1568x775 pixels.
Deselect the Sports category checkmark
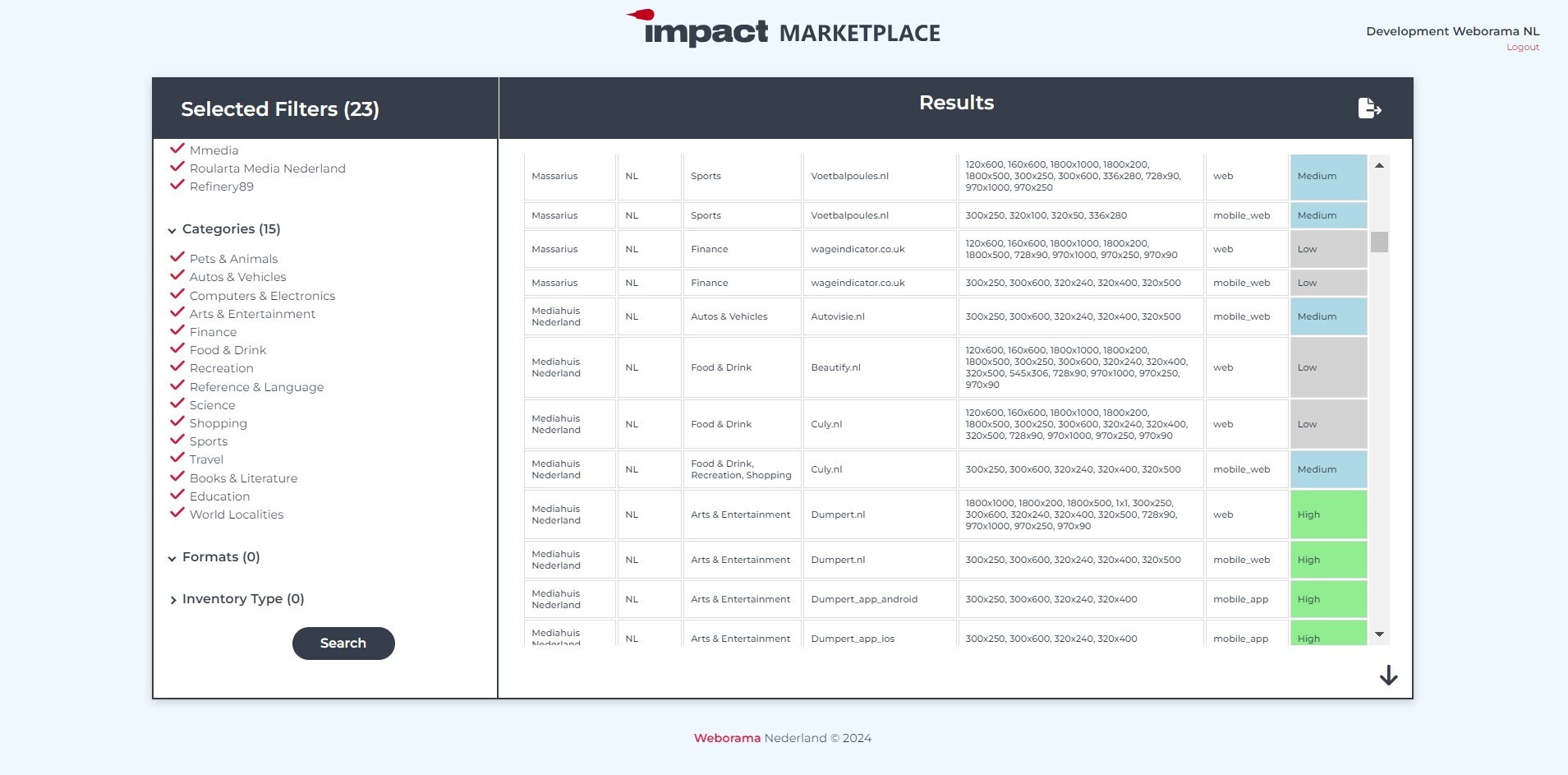click(177, 441)
